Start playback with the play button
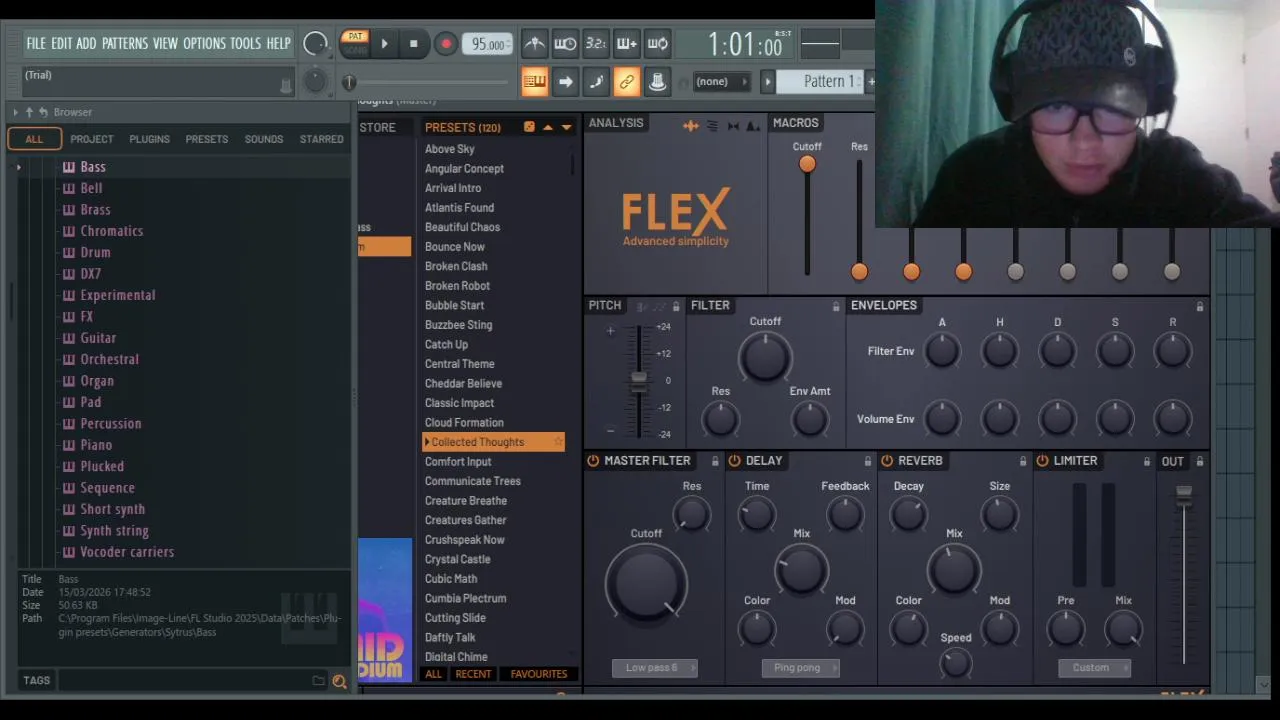Viewport: 1280px width, 720px height. coord(384,44)
